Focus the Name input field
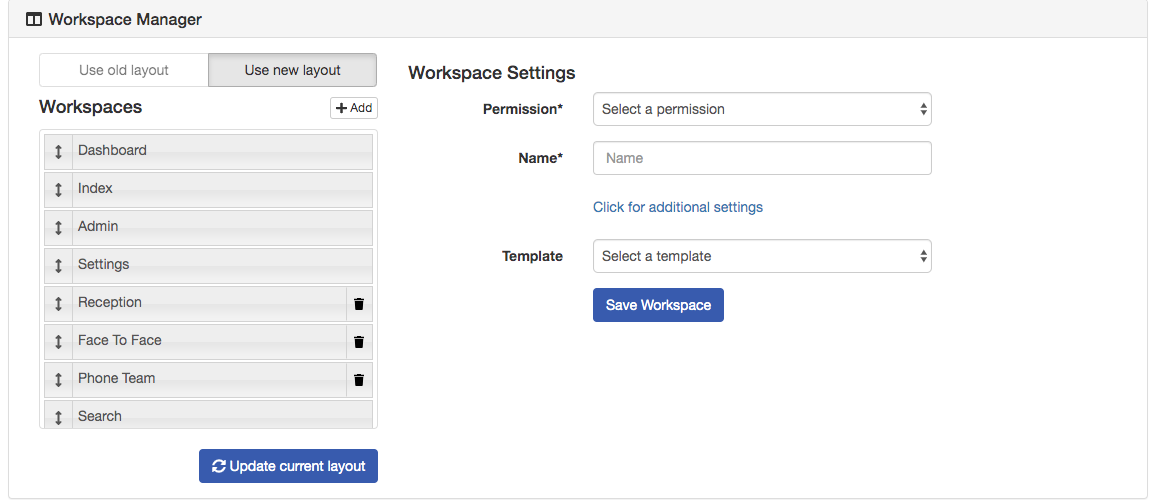1156x500 pixels. 762,158
